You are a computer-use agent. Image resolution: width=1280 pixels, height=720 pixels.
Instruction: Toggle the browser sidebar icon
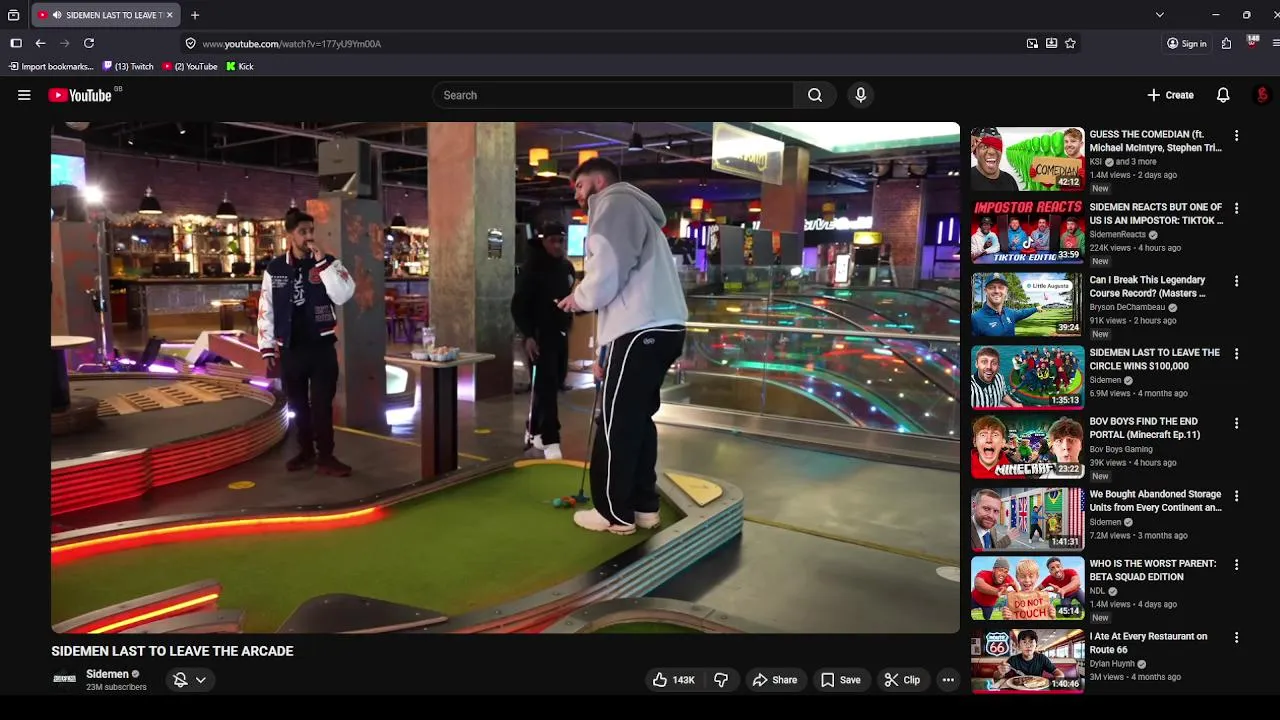click(16, 44)
